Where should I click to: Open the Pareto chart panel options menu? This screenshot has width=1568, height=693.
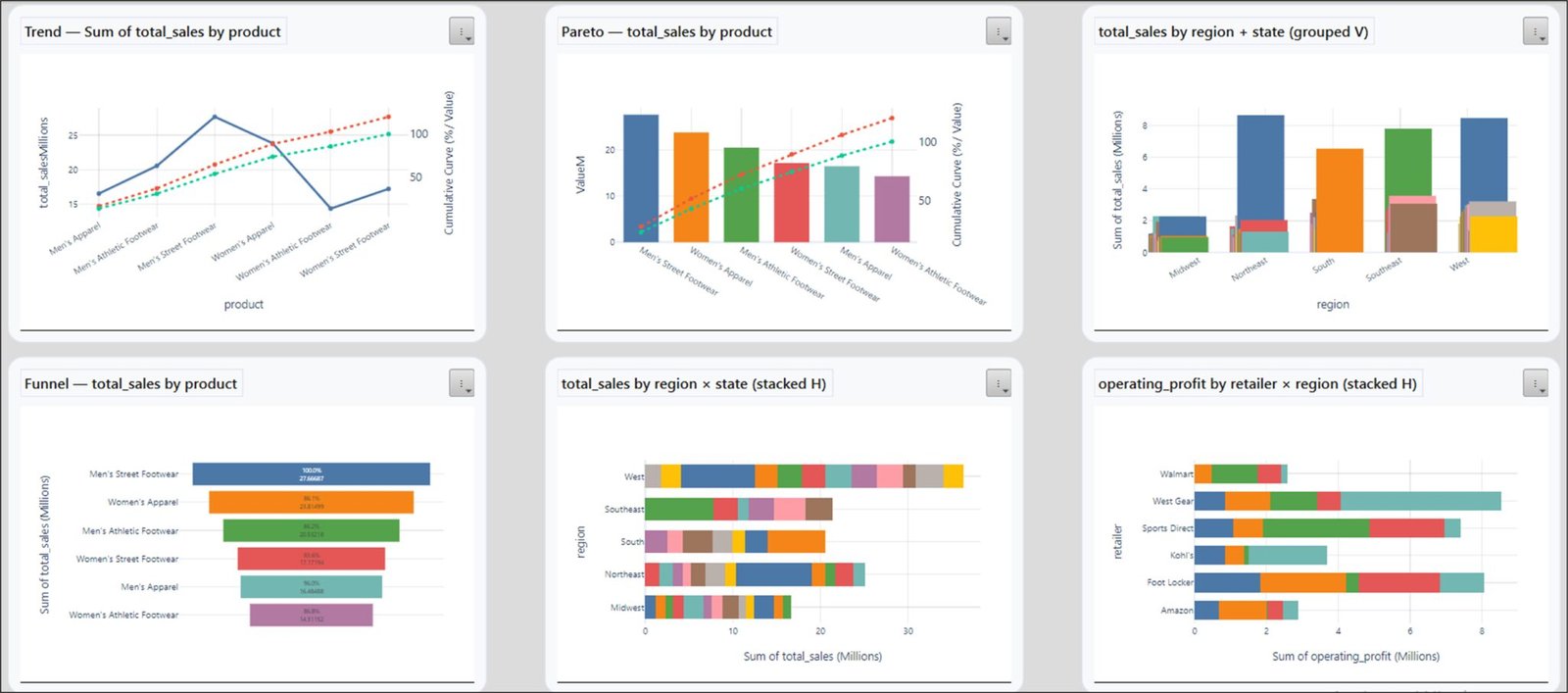point(999,31)
